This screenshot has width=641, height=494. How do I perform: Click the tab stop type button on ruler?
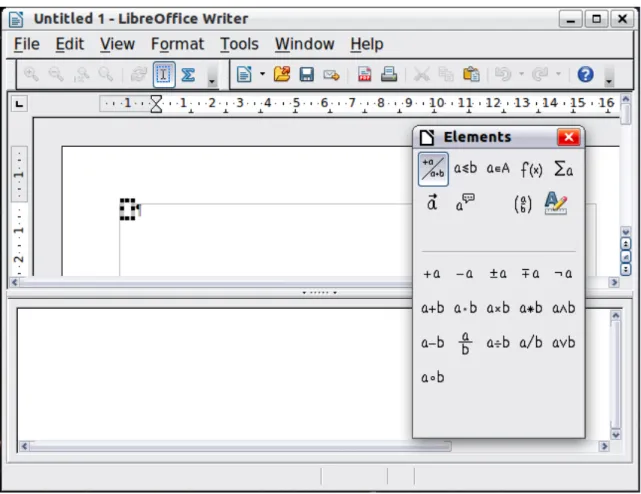19,104
